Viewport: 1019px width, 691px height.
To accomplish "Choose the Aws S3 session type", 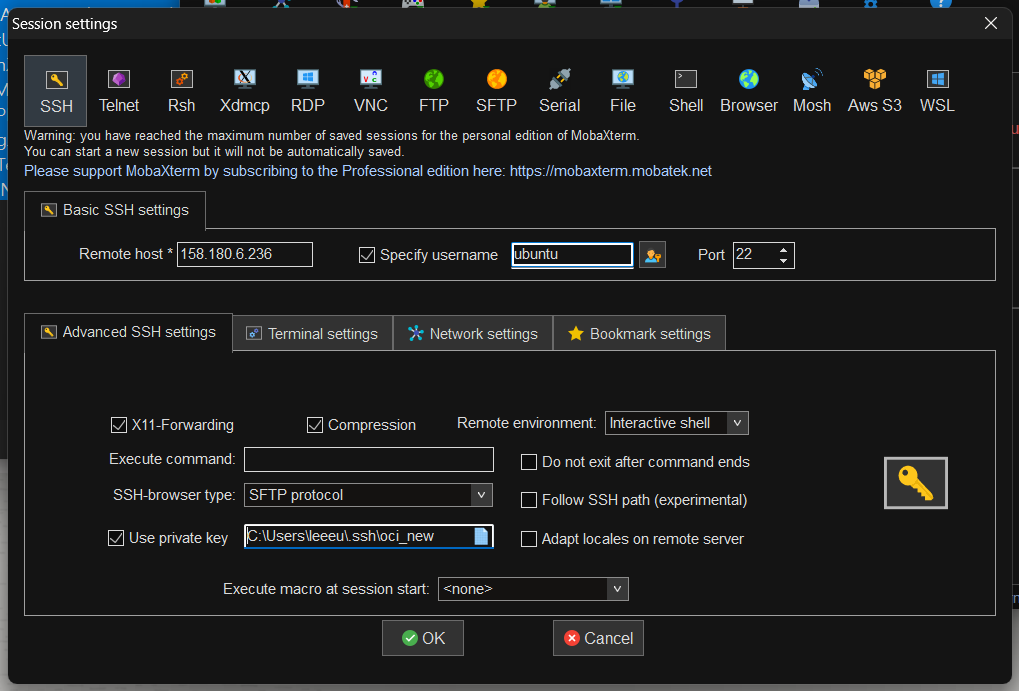I will coord(874,91).
